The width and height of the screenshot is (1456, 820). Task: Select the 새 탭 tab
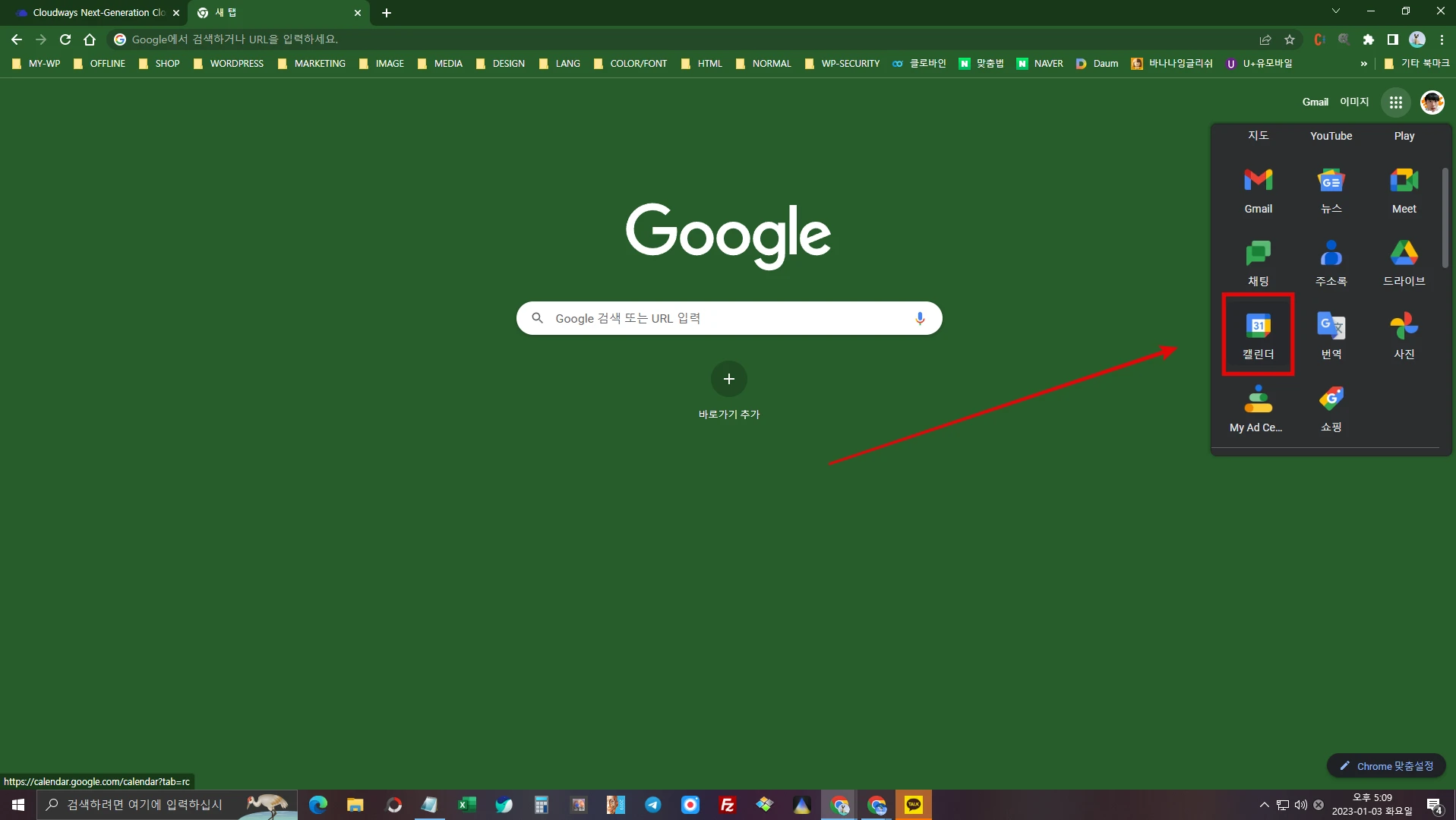click(x=277, y=13)
